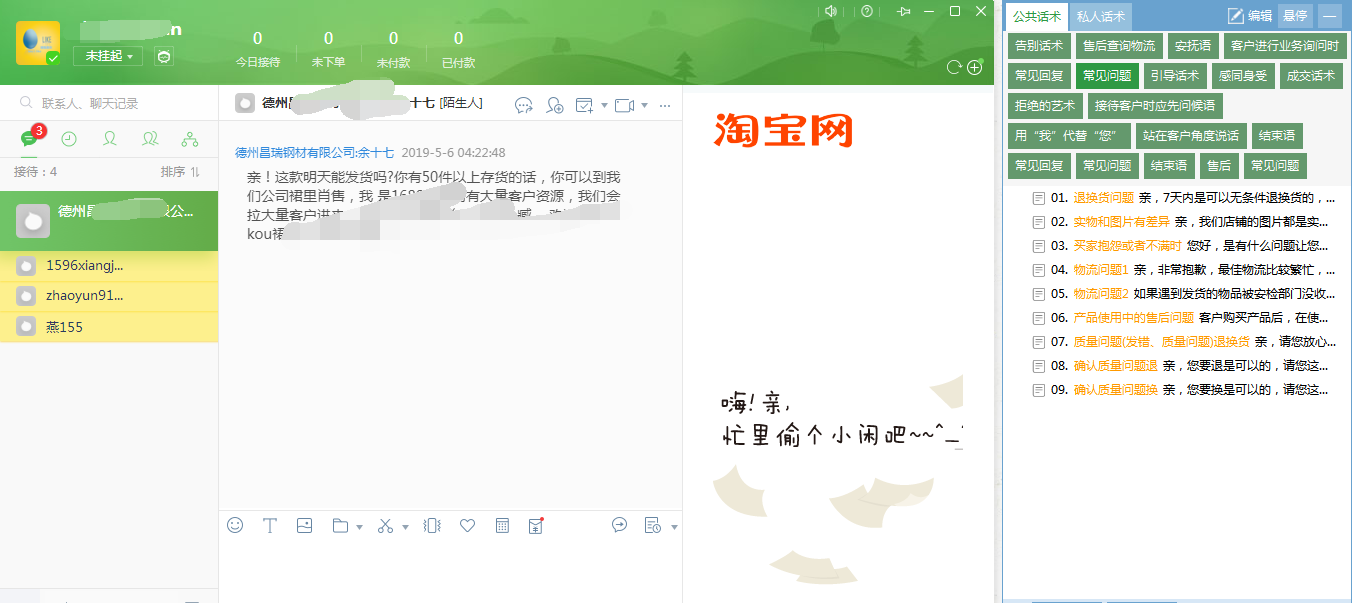Send a picture using the image icon
Image resolution: width=1352 pixels, height=603 pixels.
point(305,525)
